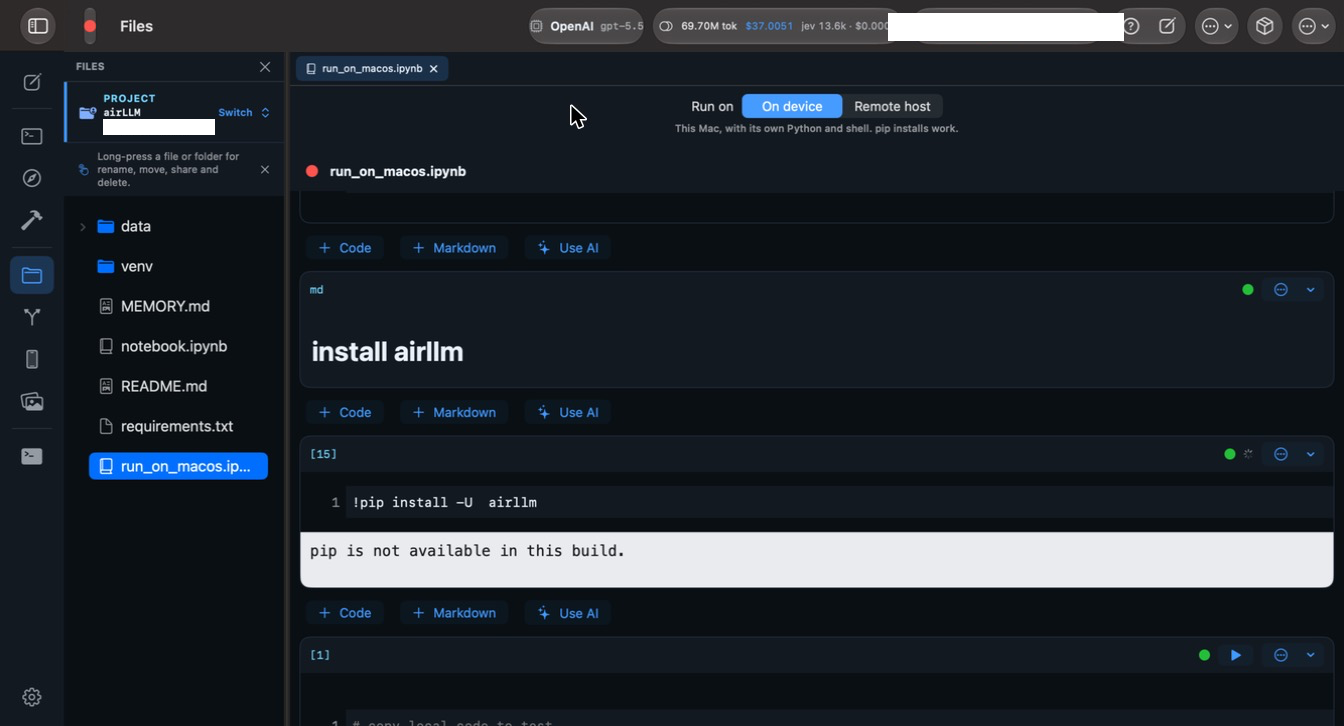Click green status dot of cell [15]
The image size is (1344, 726).
(x=1230, y=454)
